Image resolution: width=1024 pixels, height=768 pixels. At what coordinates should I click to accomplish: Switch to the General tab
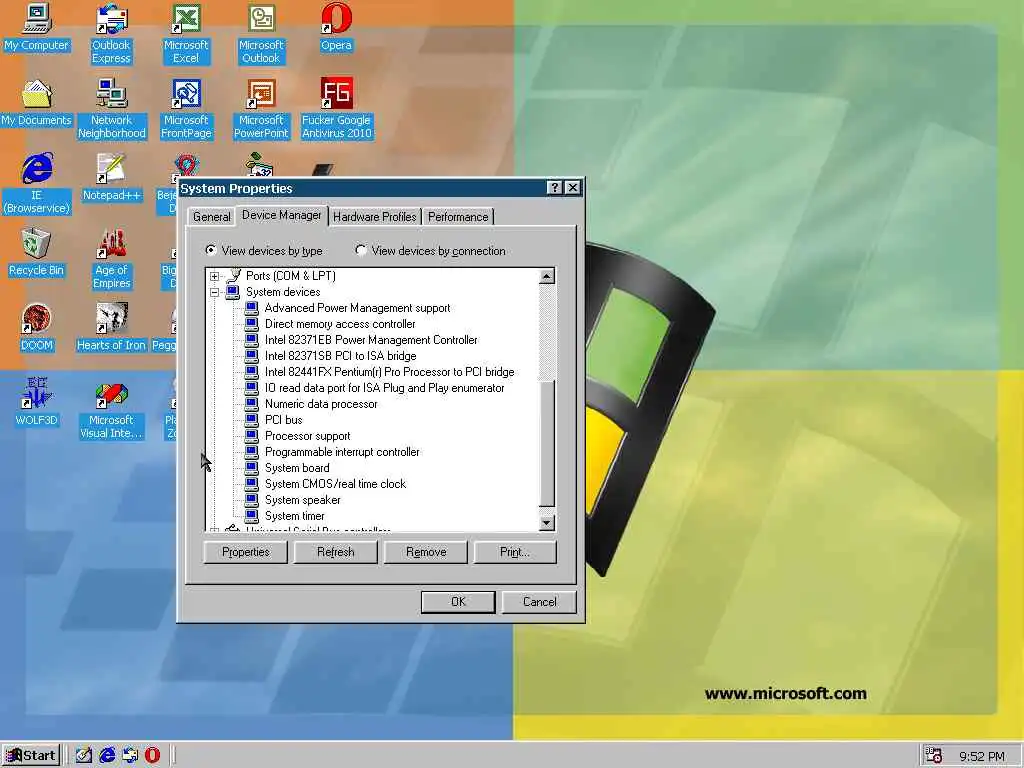coord(212,217)
